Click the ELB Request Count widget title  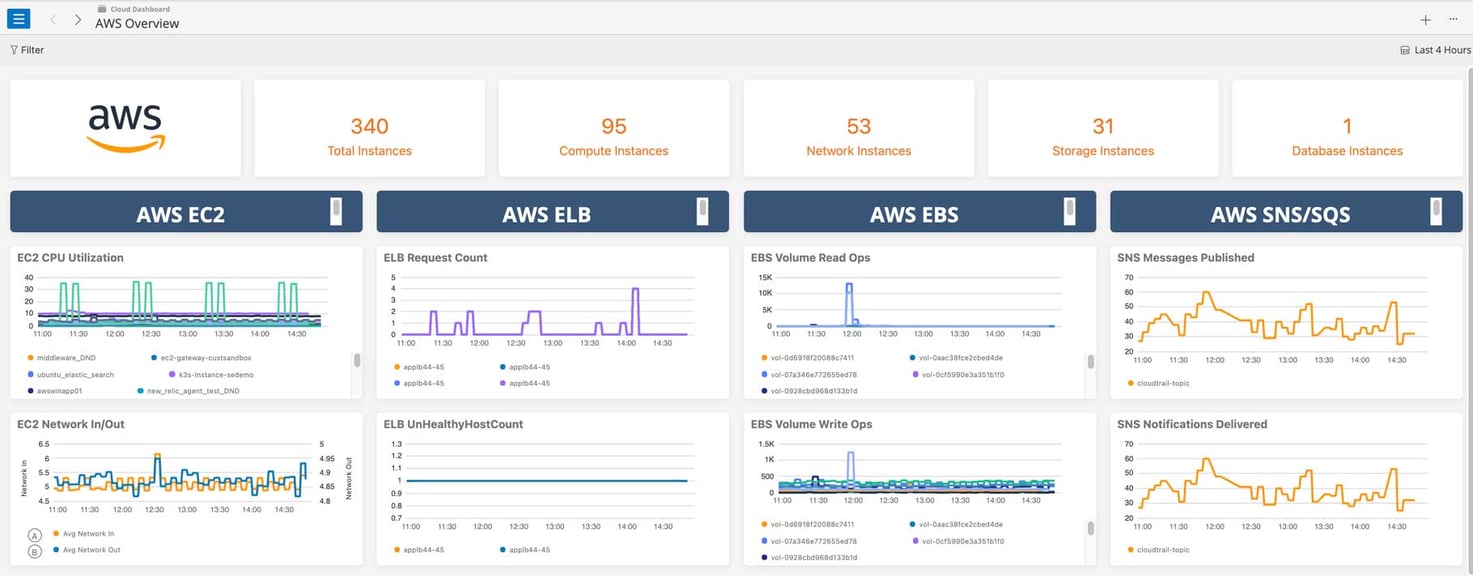pos(435,258)
